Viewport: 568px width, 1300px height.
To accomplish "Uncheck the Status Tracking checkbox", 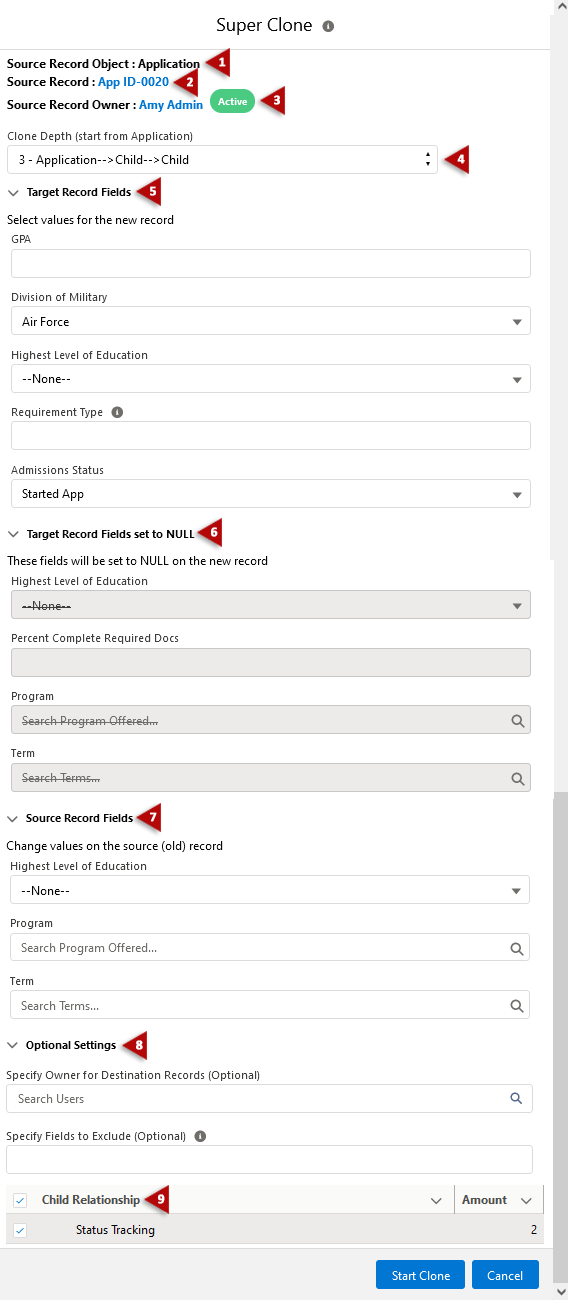I will [x=20, y=1230].
